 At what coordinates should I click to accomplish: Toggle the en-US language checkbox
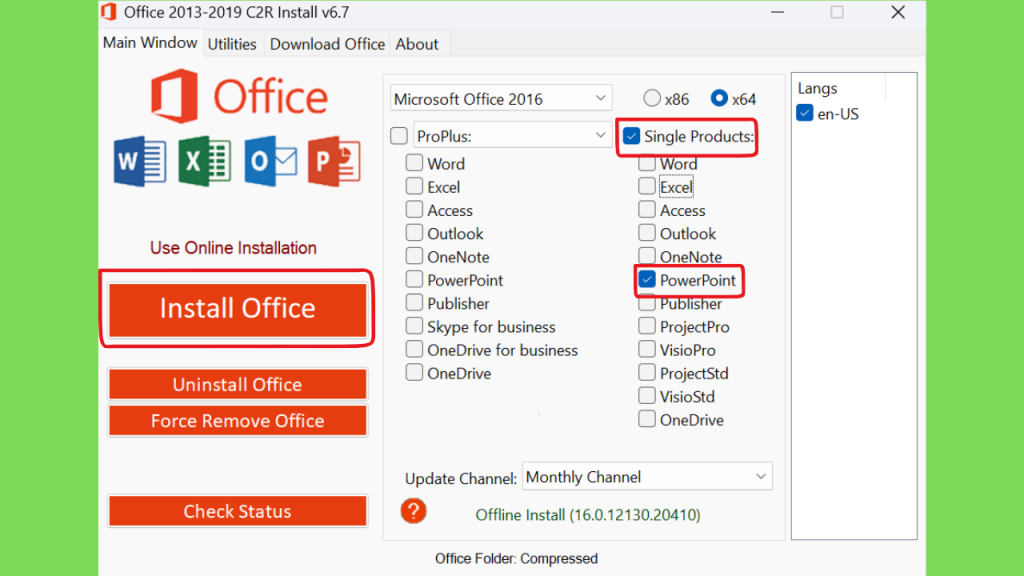(805, 113)
